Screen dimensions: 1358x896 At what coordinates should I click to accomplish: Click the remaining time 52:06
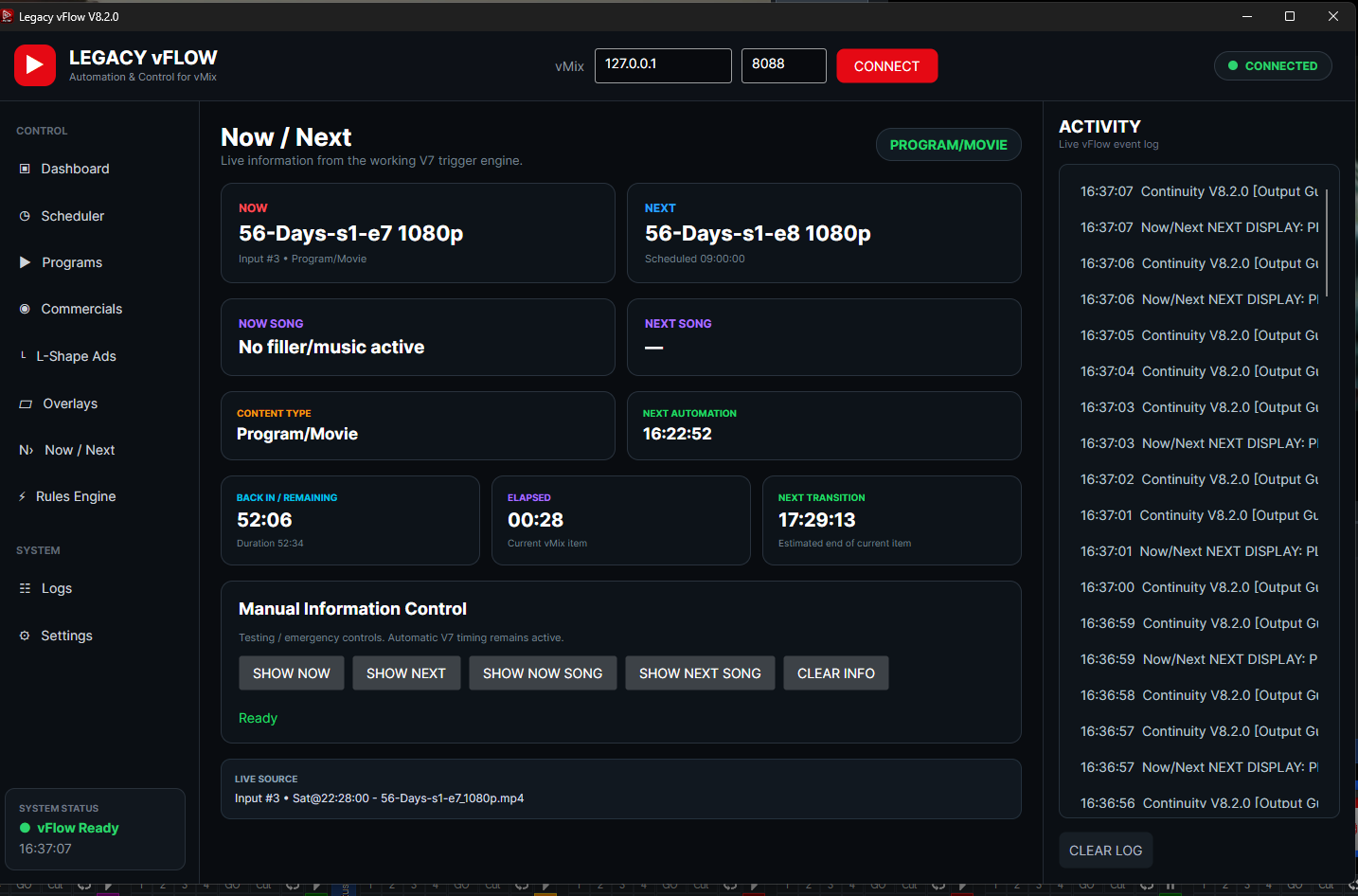(265, 520)
